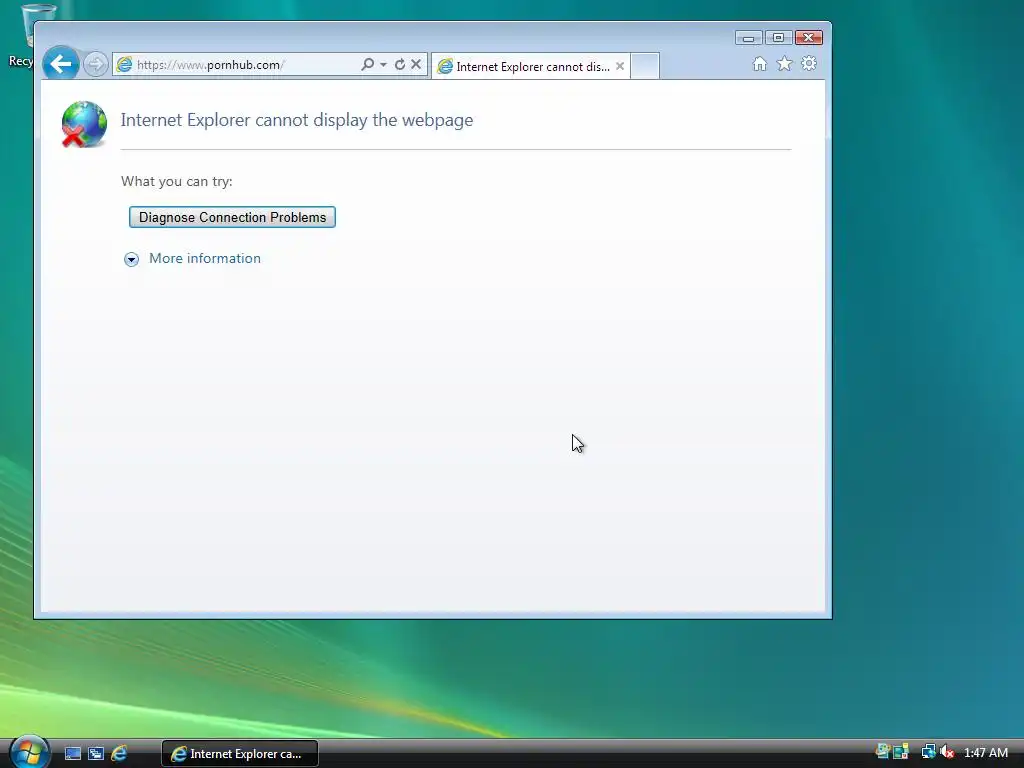
Task: Open the Windows Start orb
Action: (29, 752)
